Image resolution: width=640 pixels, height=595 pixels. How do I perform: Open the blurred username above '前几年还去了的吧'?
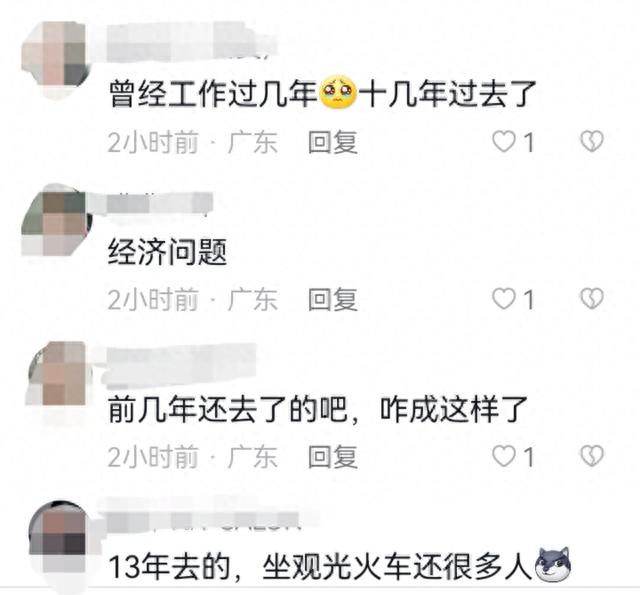(180, 363)
